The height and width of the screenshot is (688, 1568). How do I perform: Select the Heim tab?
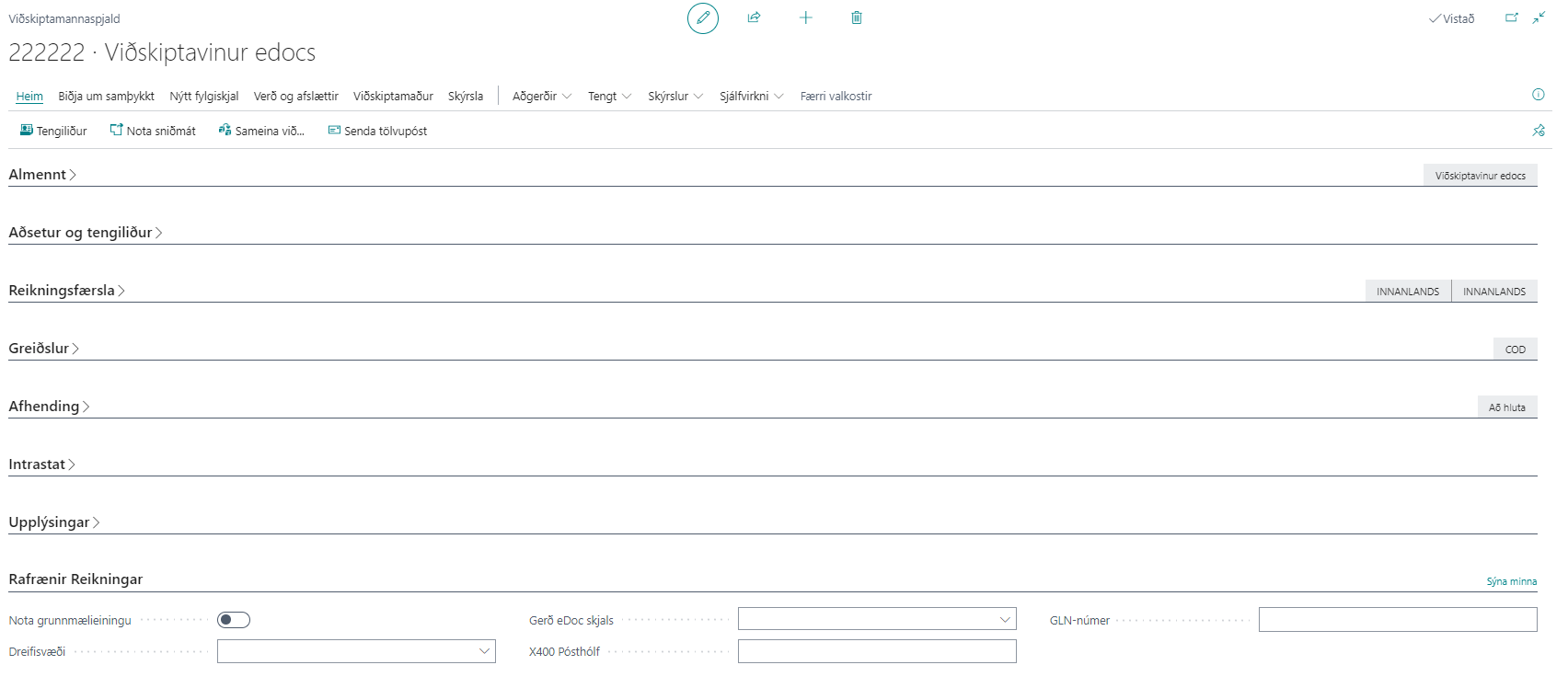[29, 97]
